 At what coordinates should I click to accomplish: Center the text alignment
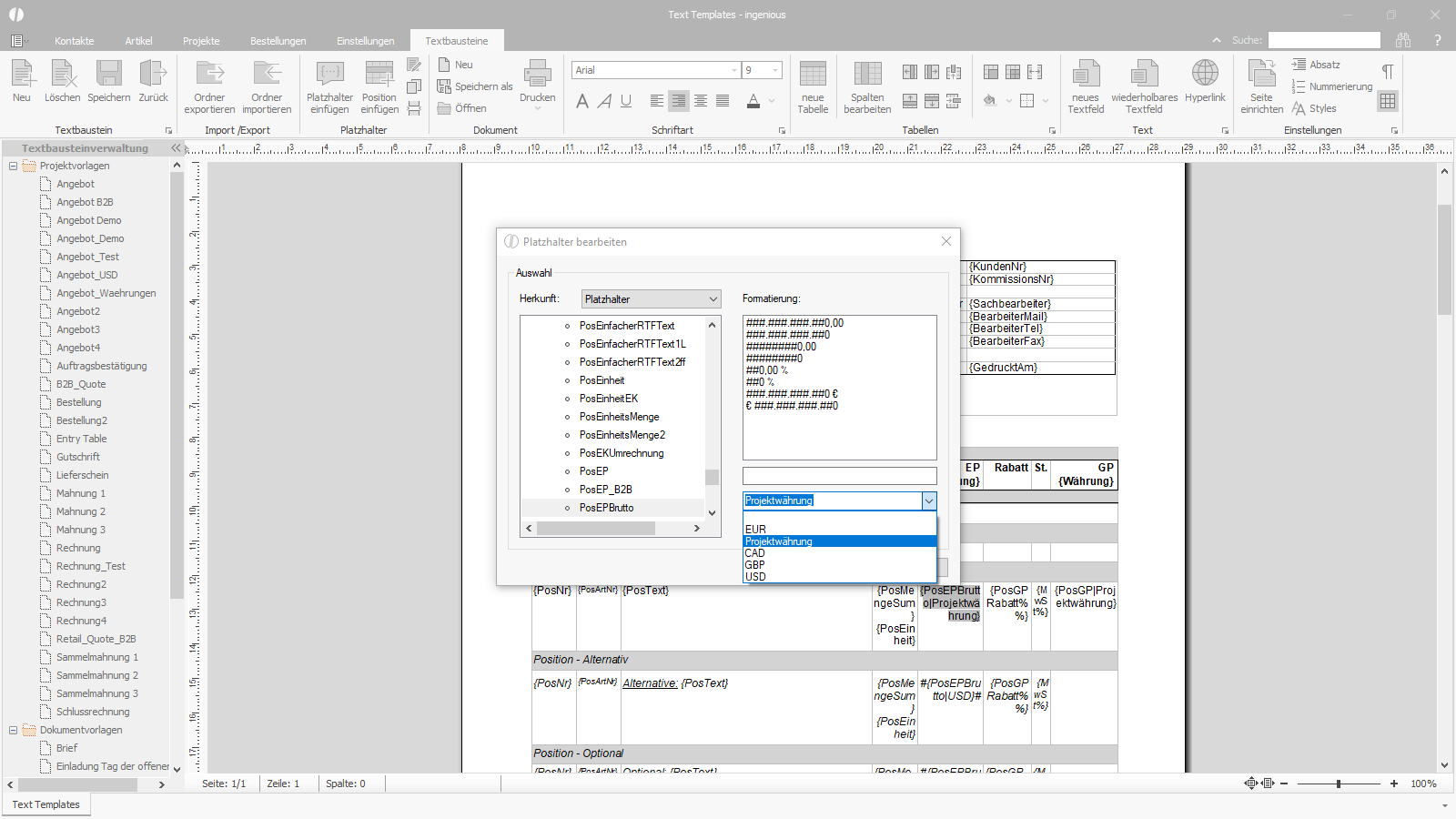pos(701,101)
